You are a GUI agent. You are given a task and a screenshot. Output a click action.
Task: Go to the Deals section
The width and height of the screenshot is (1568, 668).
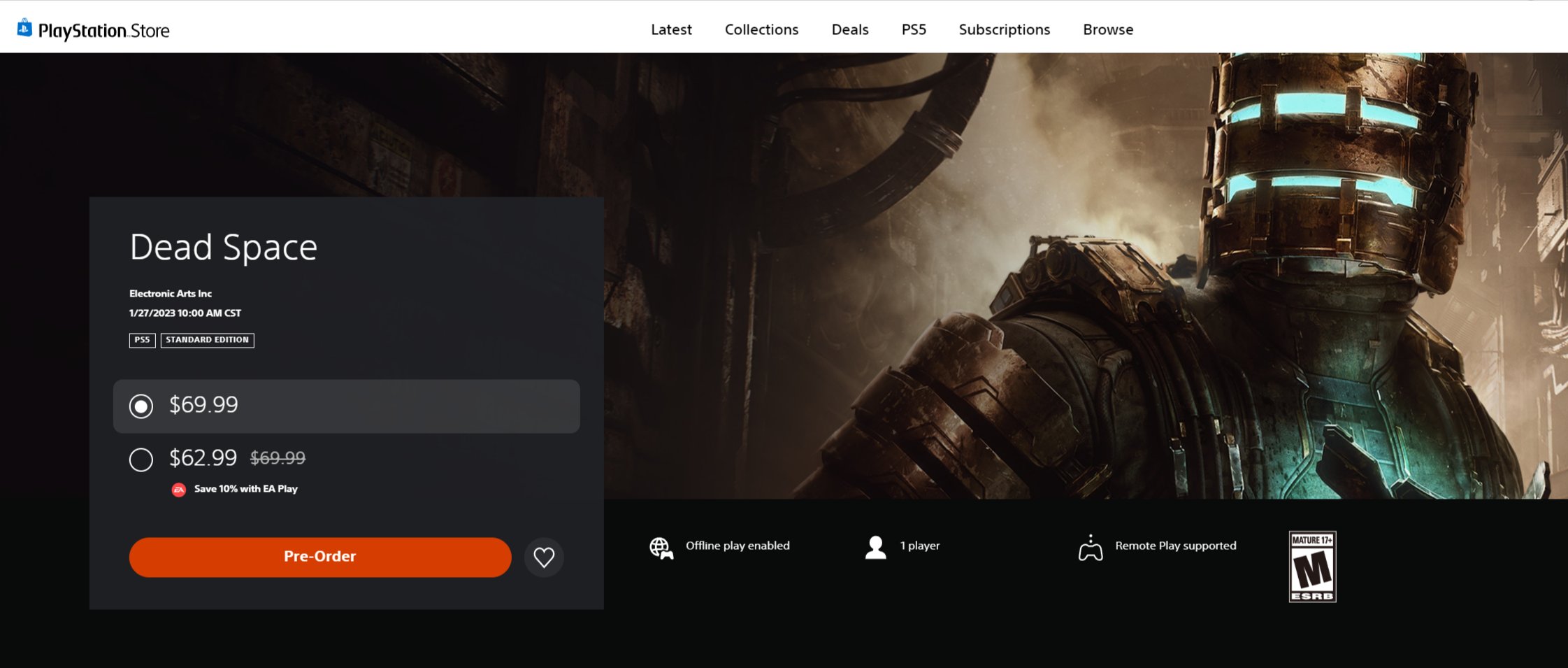point(850,29)
